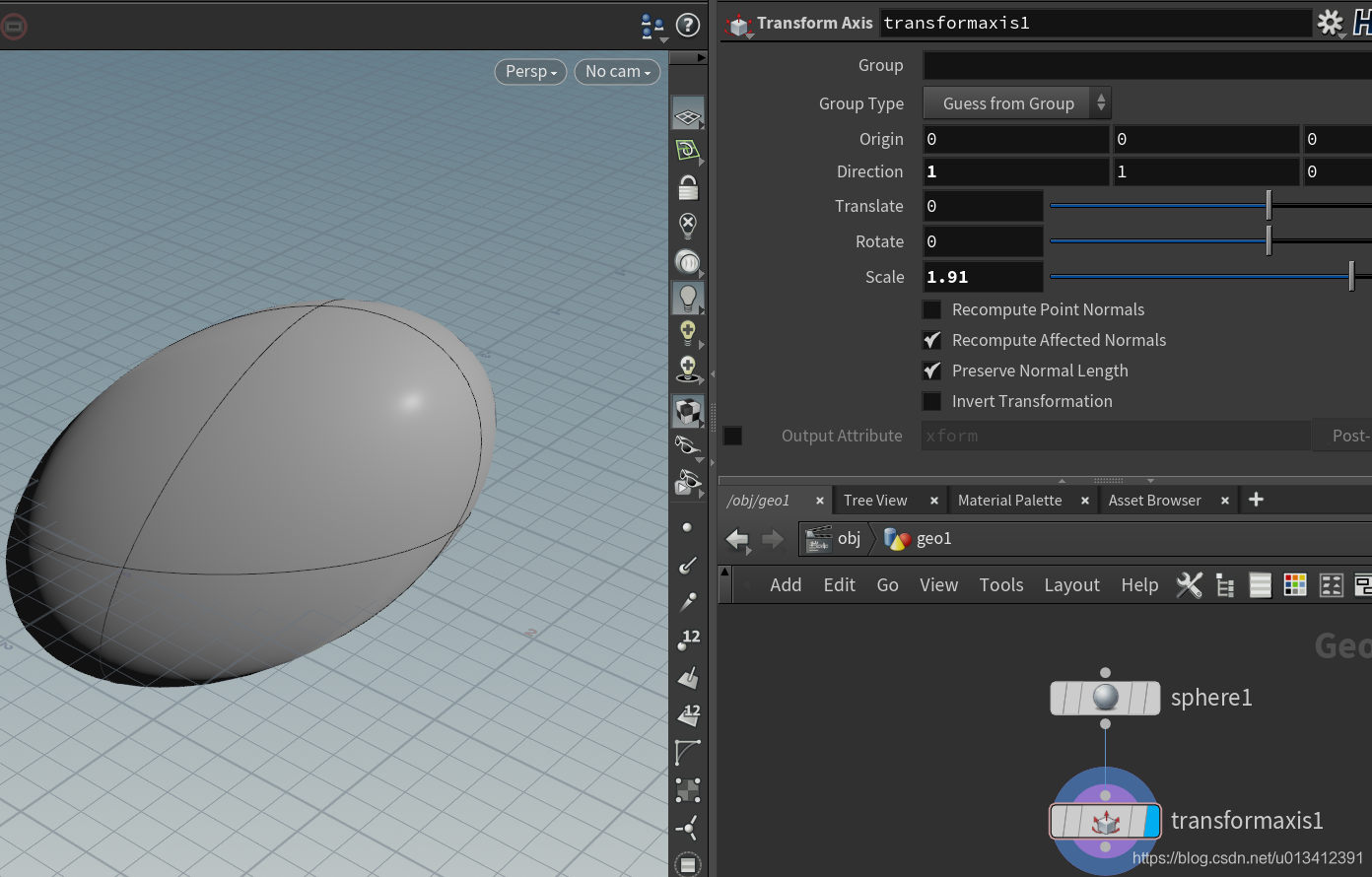The image size is (1372, 877).
Task: Show vertex markers display option
Action: pos(688,789)
